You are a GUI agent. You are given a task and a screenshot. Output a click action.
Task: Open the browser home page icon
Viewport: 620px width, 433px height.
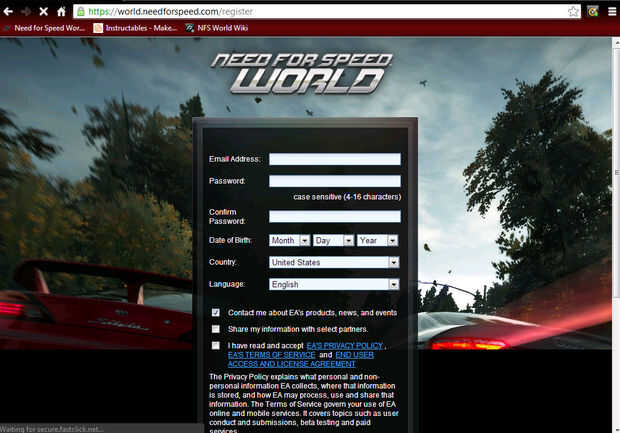coord(61,11)
